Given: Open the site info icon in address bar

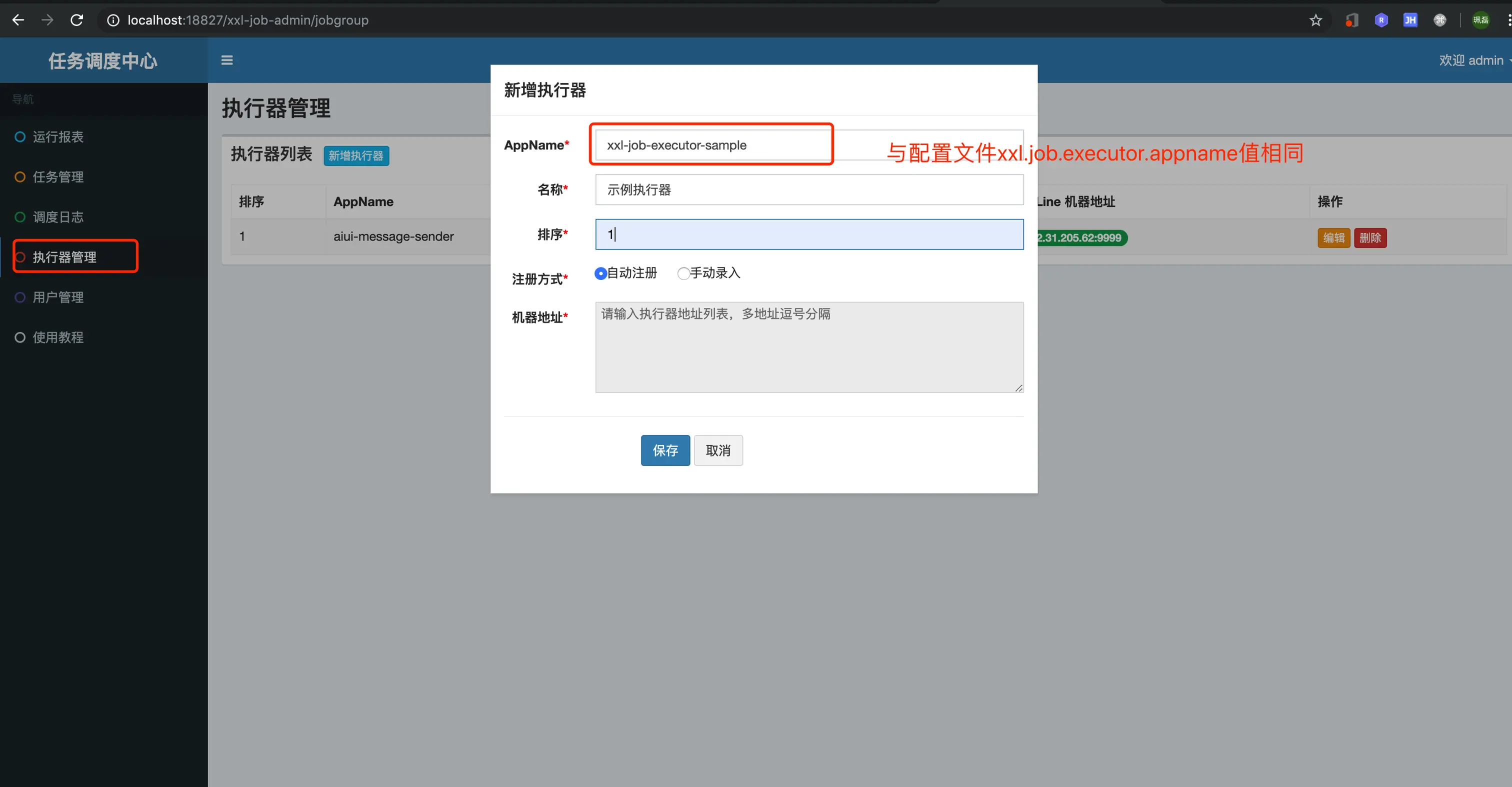Looking at the screenshot, I should [112, 20].
